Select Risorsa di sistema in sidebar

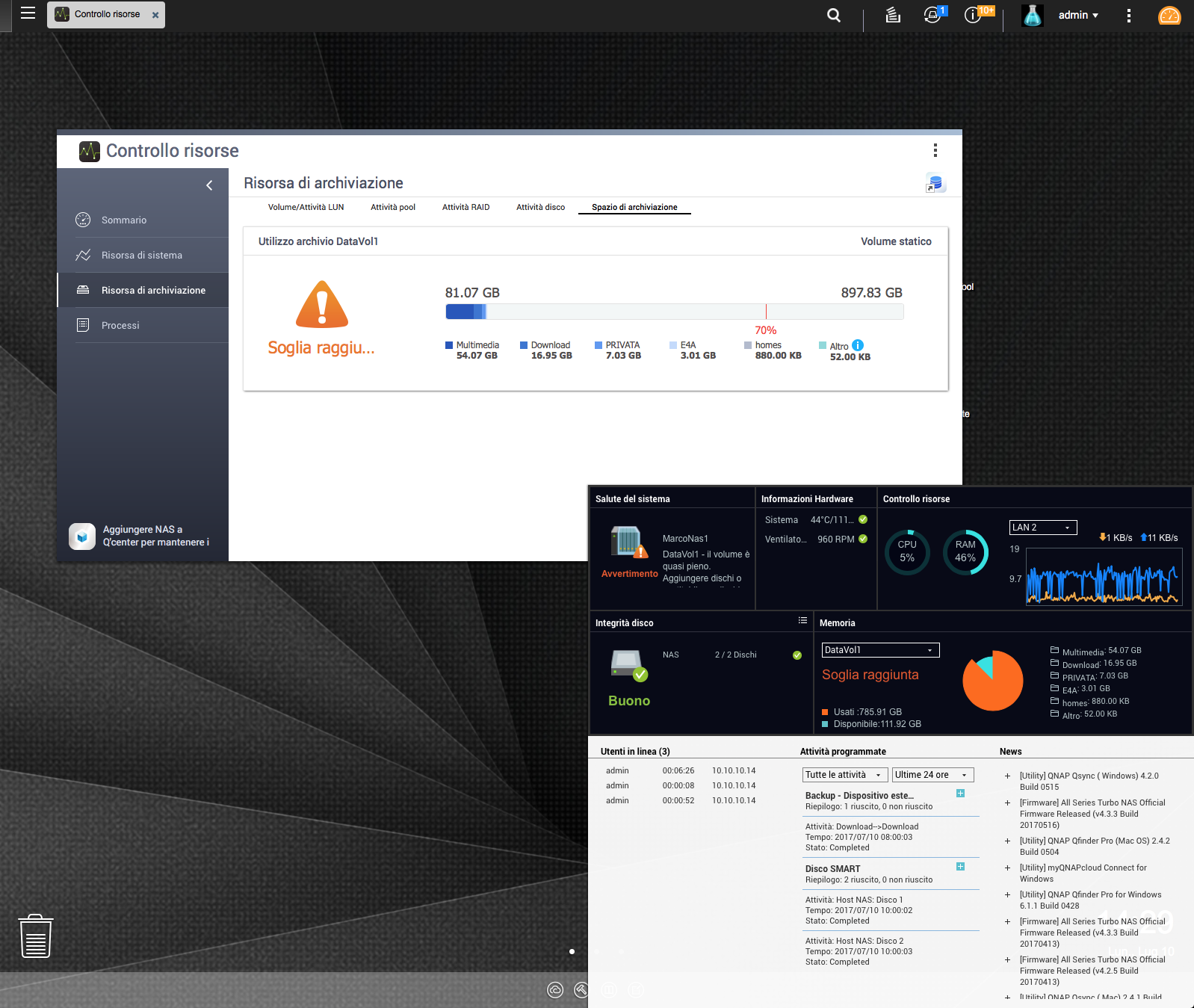142,256
